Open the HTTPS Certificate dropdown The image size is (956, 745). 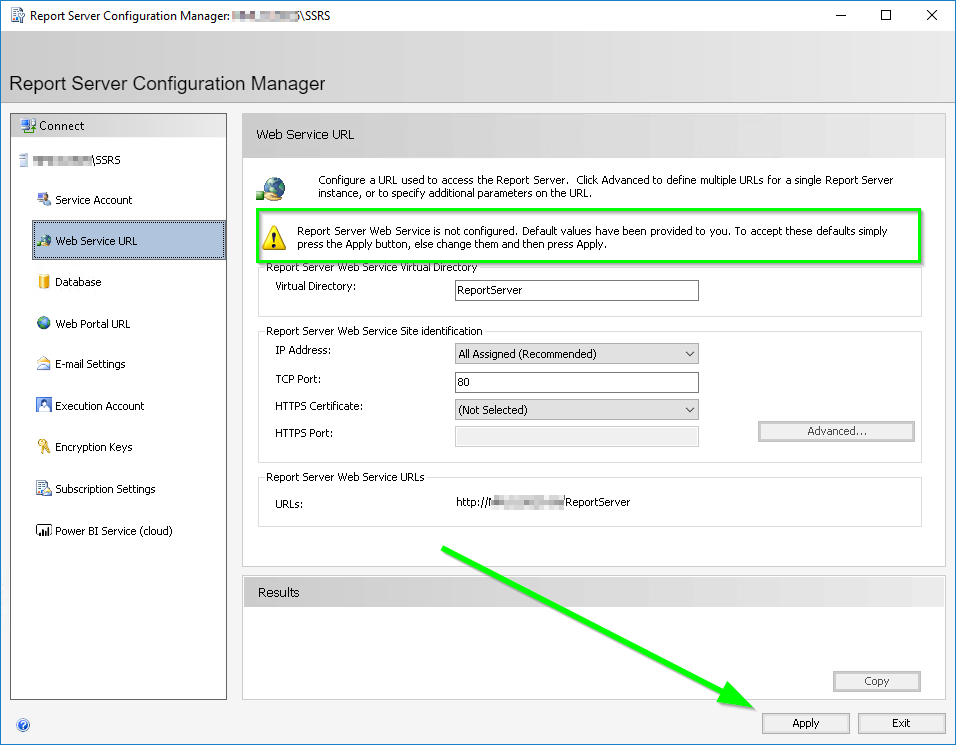(x=577, y=410)
